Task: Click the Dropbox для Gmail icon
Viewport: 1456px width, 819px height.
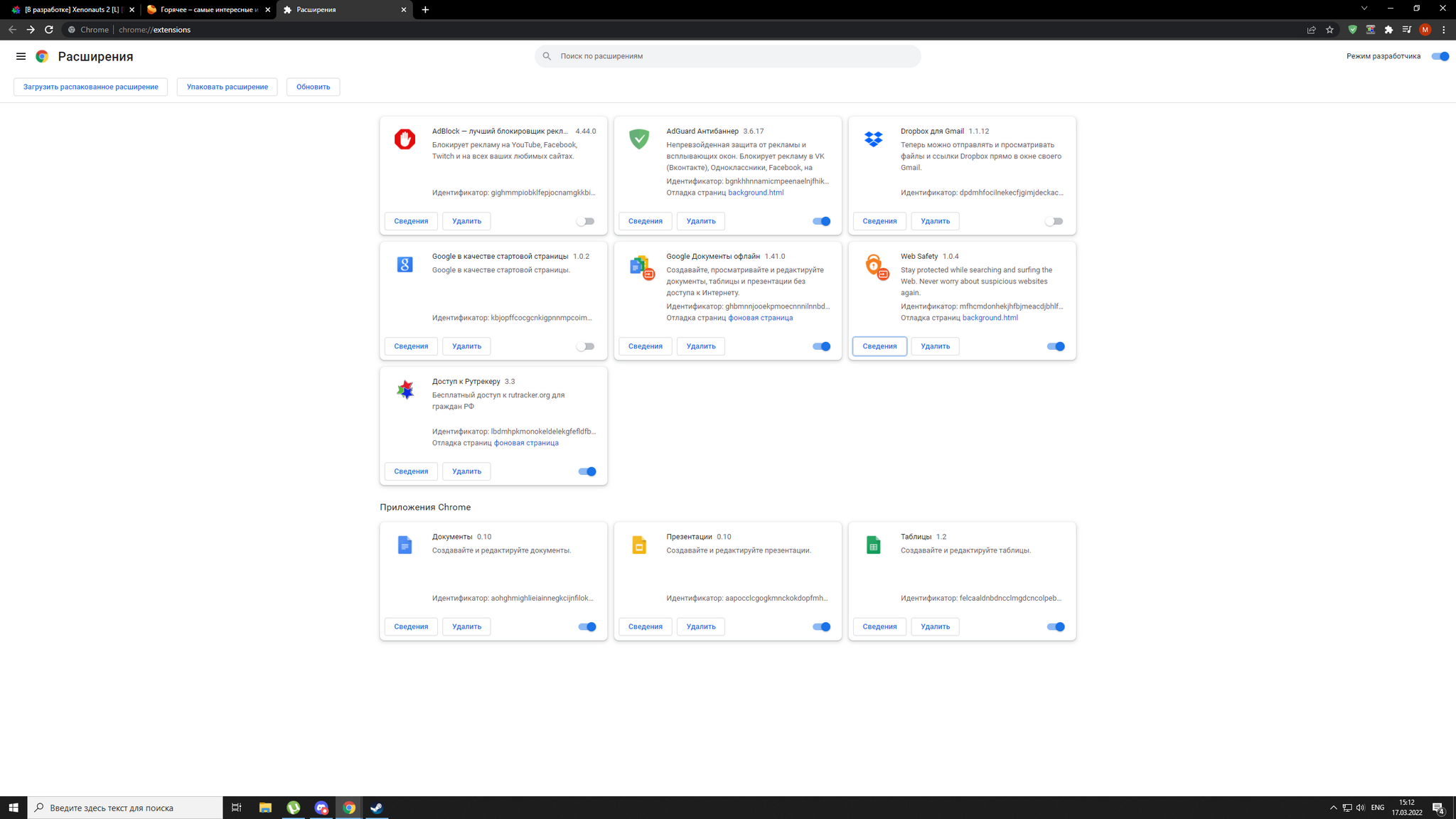Action: [x=873, y=138]
